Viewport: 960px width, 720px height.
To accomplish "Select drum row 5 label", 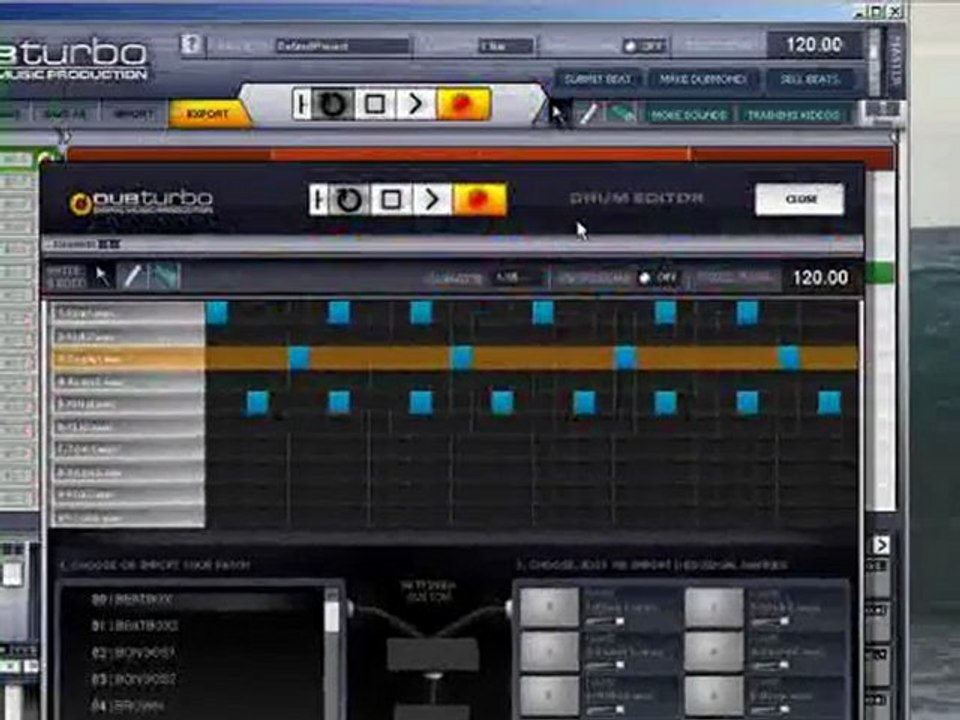I will point(127,404).
